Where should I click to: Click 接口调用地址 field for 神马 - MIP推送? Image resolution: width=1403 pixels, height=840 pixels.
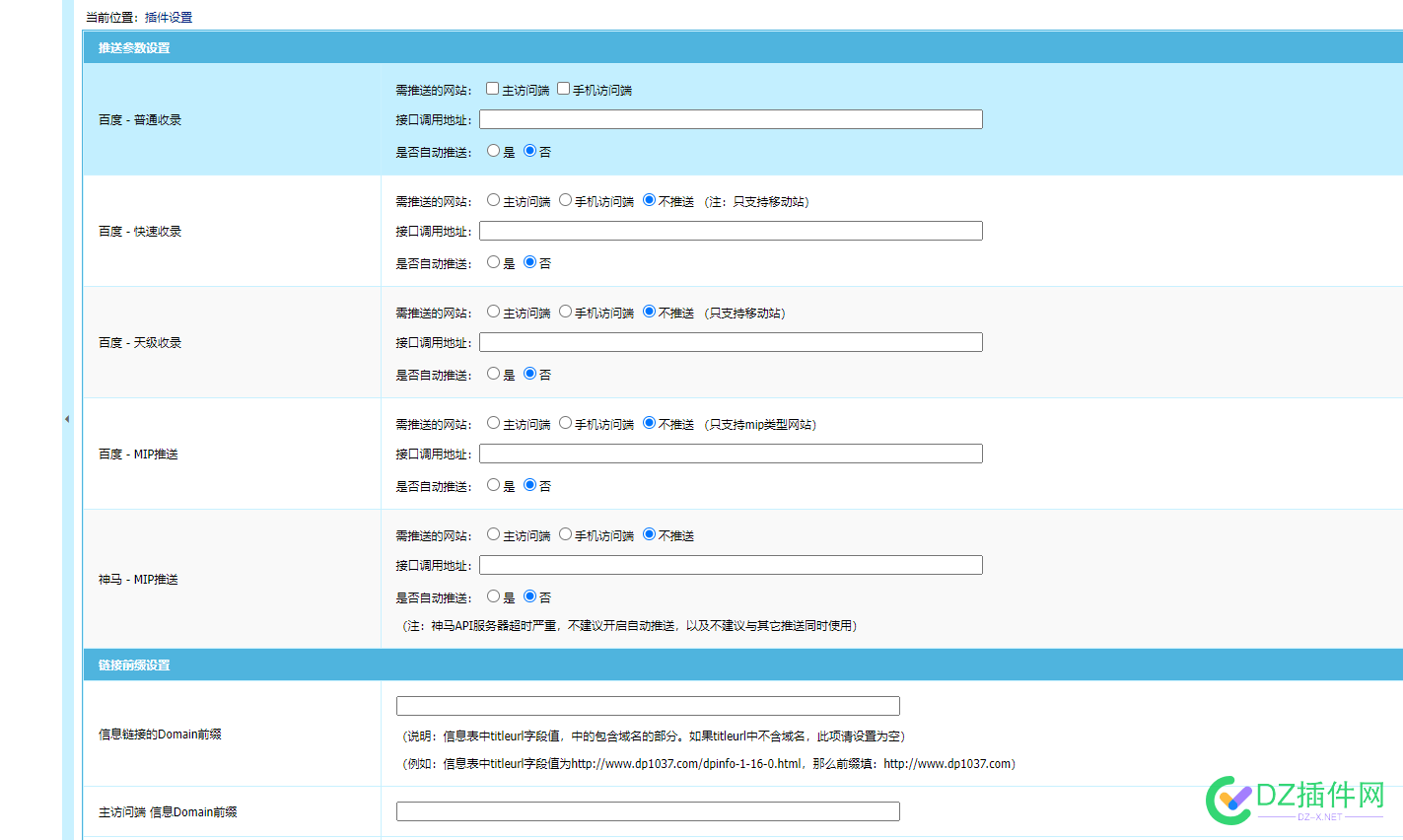(x=731, y=565)
